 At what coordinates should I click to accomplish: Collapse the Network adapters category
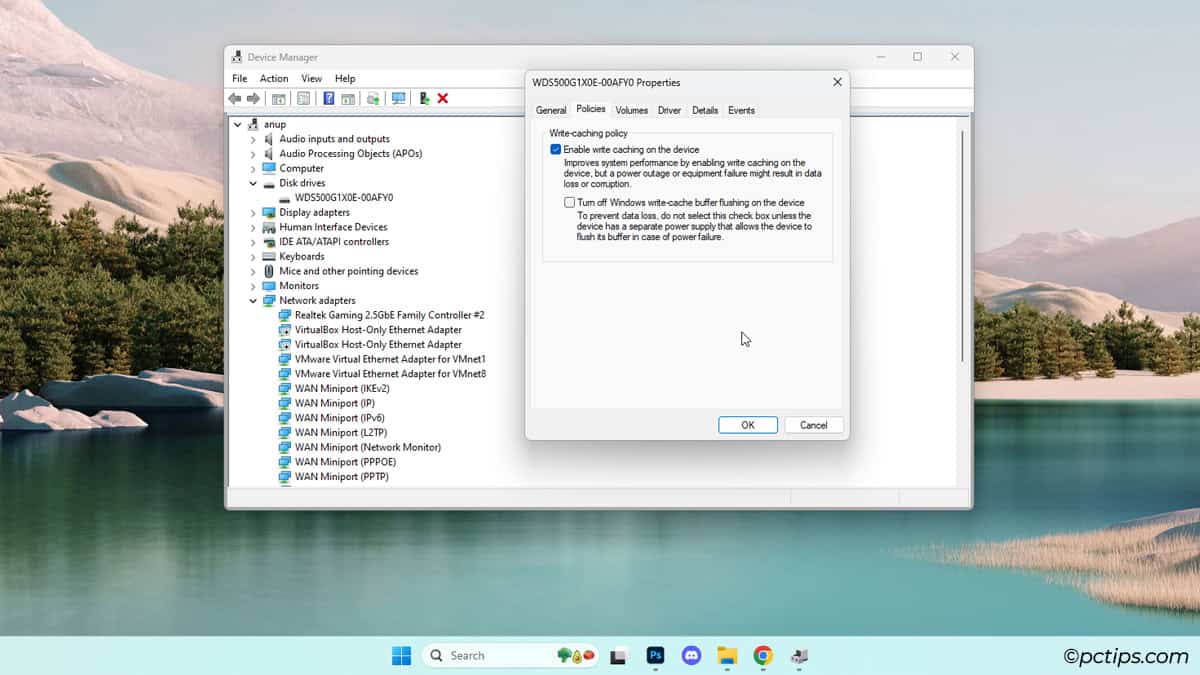pos(253,301)
